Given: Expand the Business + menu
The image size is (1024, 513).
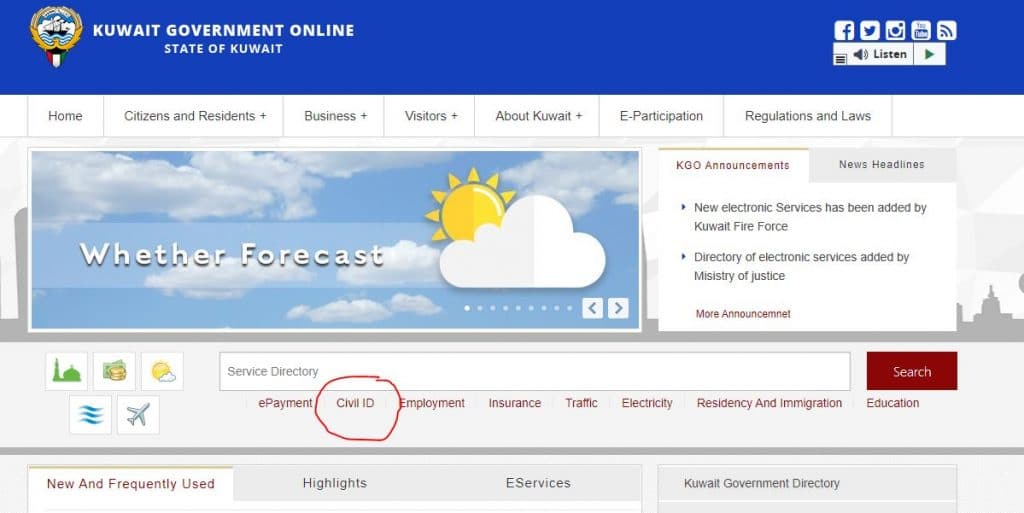Looking at the screenshot, I should (x=335, y=116).
